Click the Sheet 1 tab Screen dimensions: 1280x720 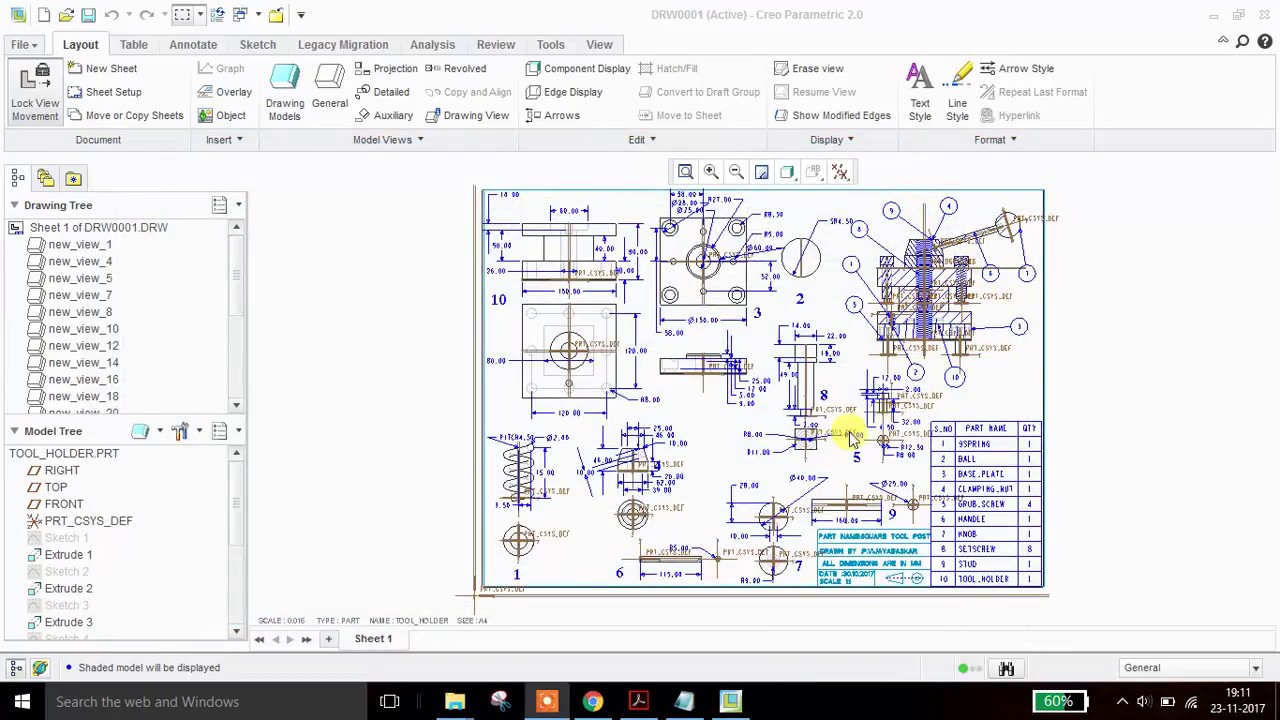373,638
